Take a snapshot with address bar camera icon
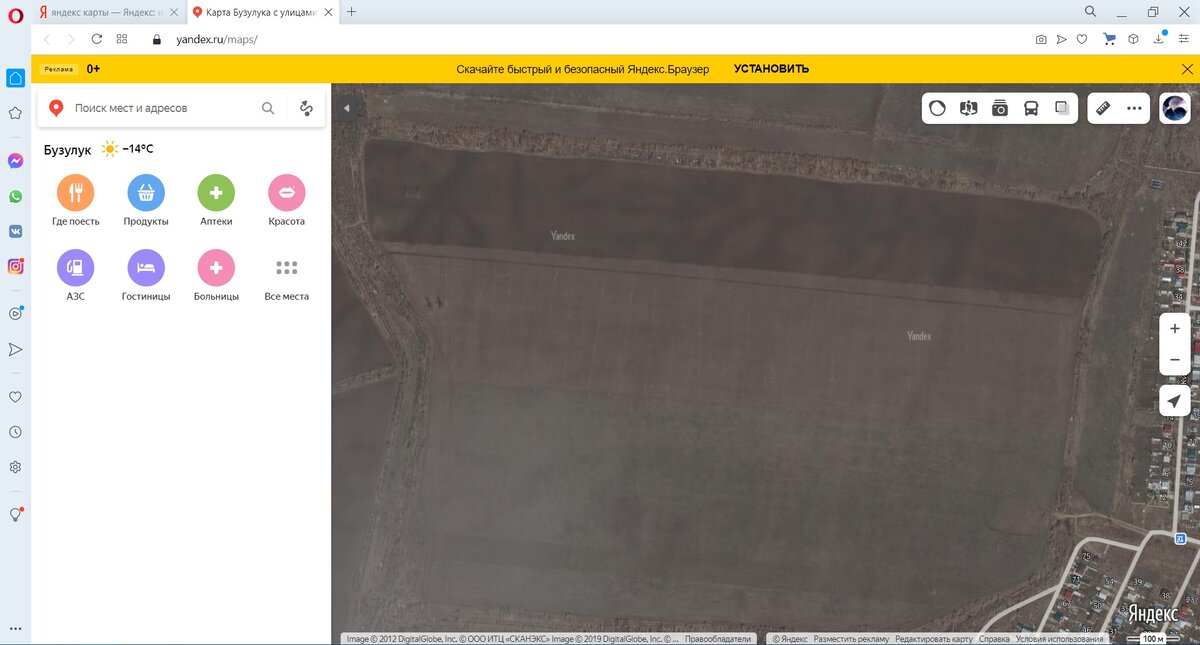 [1041, 40]
